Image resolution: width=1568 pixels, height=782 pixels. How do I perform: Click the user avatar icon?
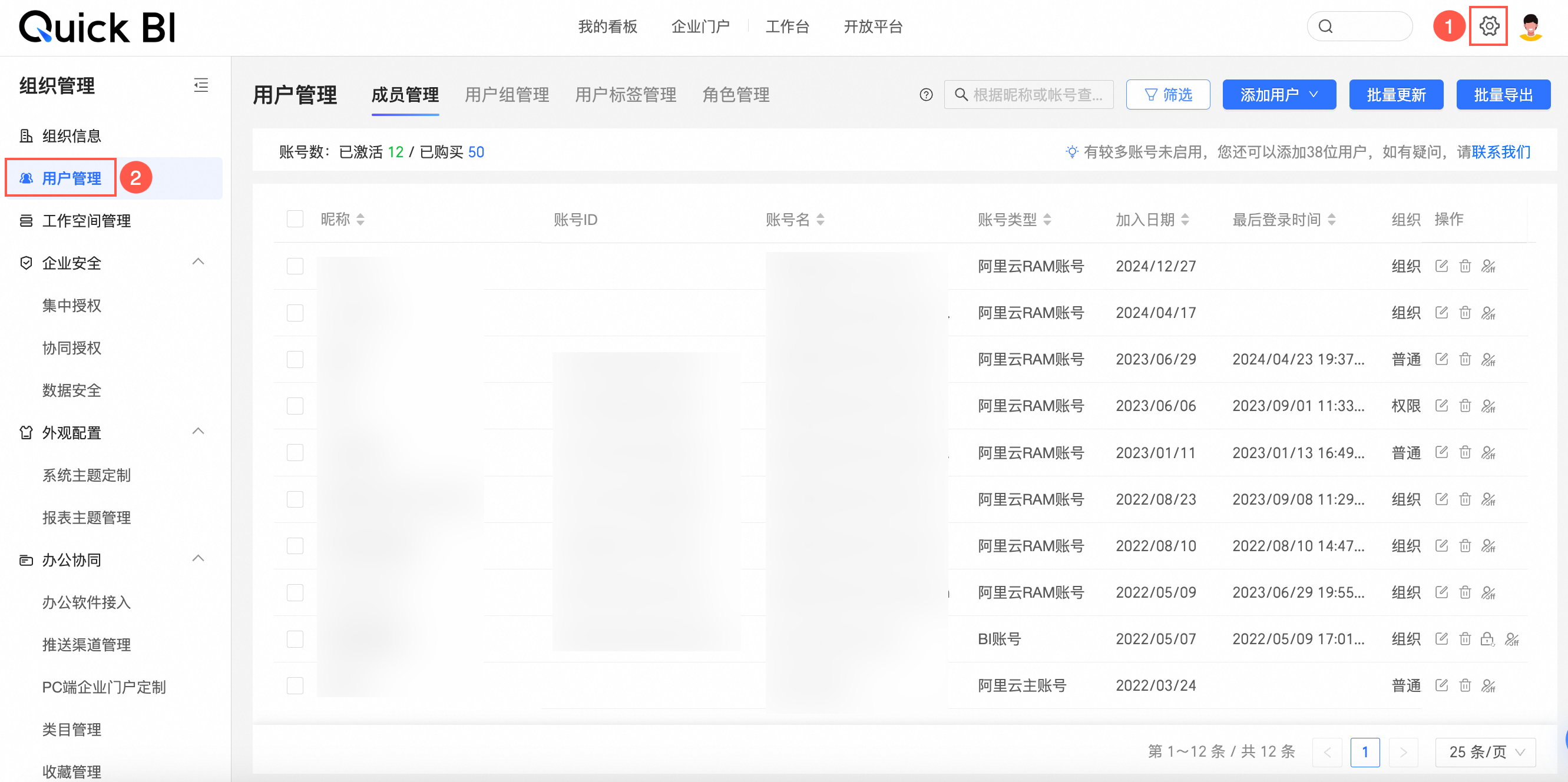coord(1530,26)
